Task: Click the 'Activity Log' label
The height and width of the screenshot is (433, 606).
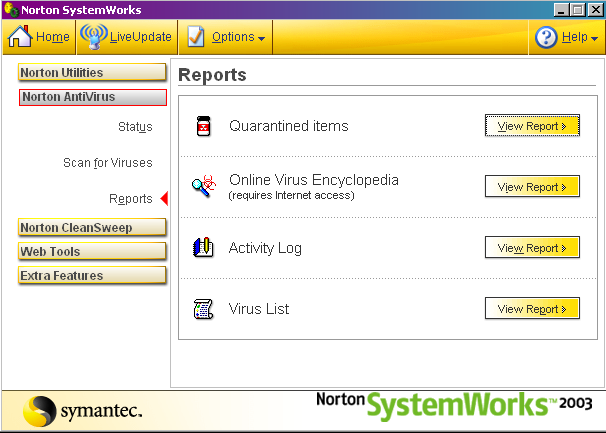Action: coord(265,248)
